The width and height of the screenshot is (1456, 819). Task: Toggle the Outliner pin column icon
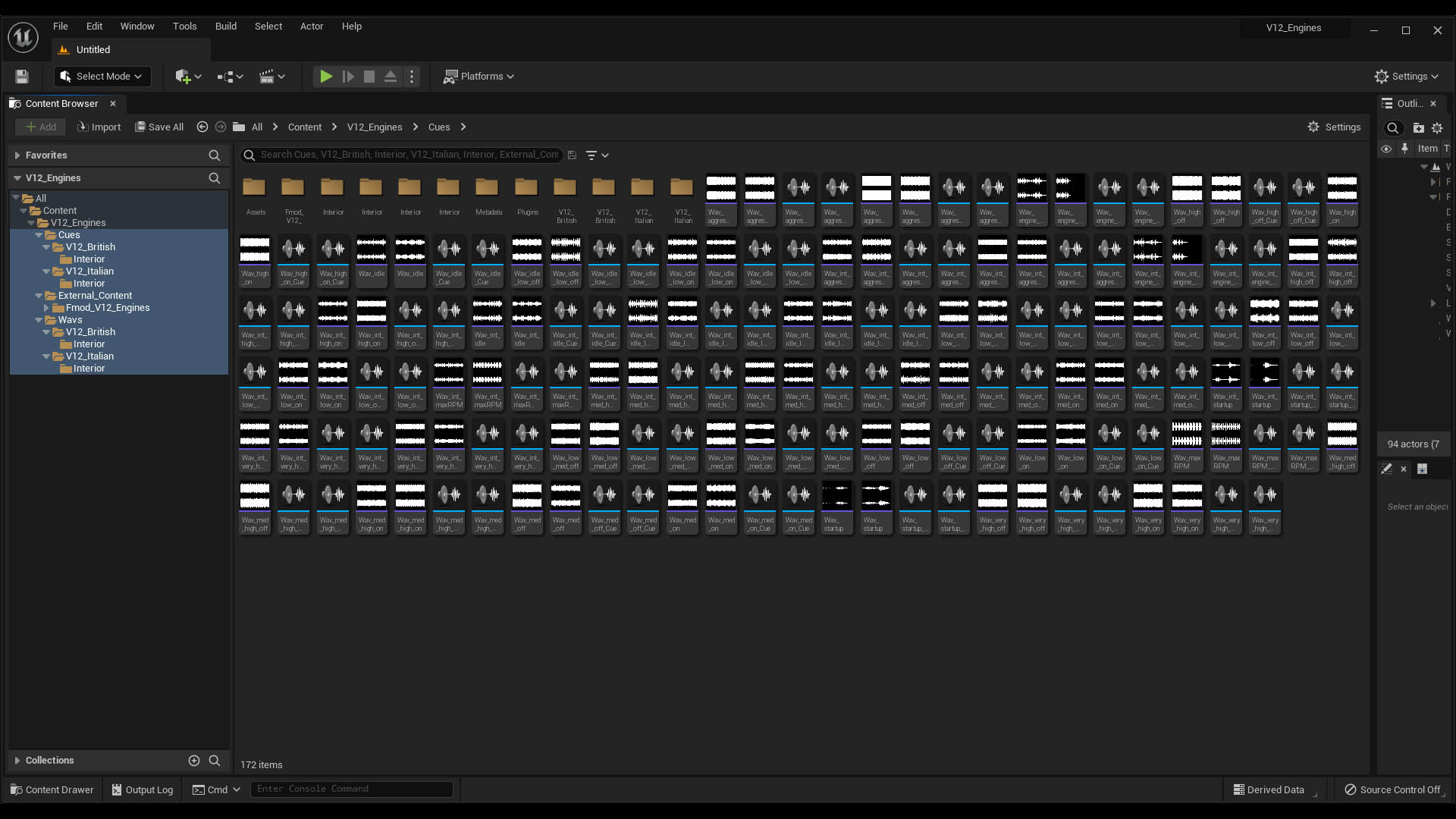pyautogui.click(x=1404, y=149)
